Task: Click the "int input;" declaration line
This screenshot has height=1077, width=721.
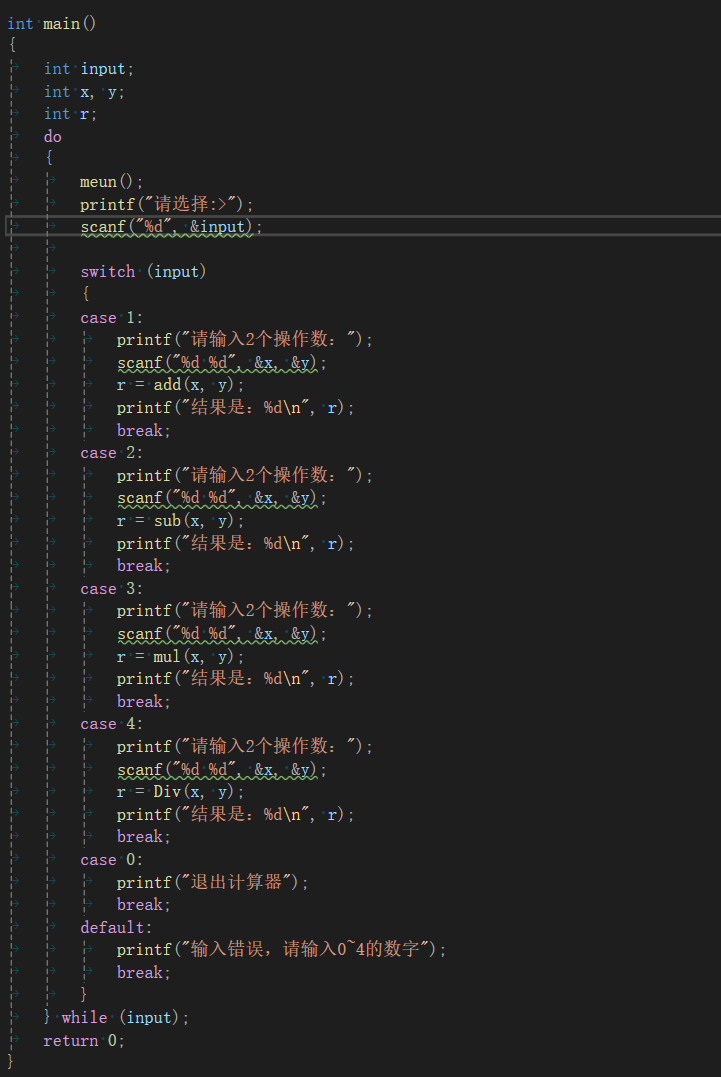Action: [89, 69]
